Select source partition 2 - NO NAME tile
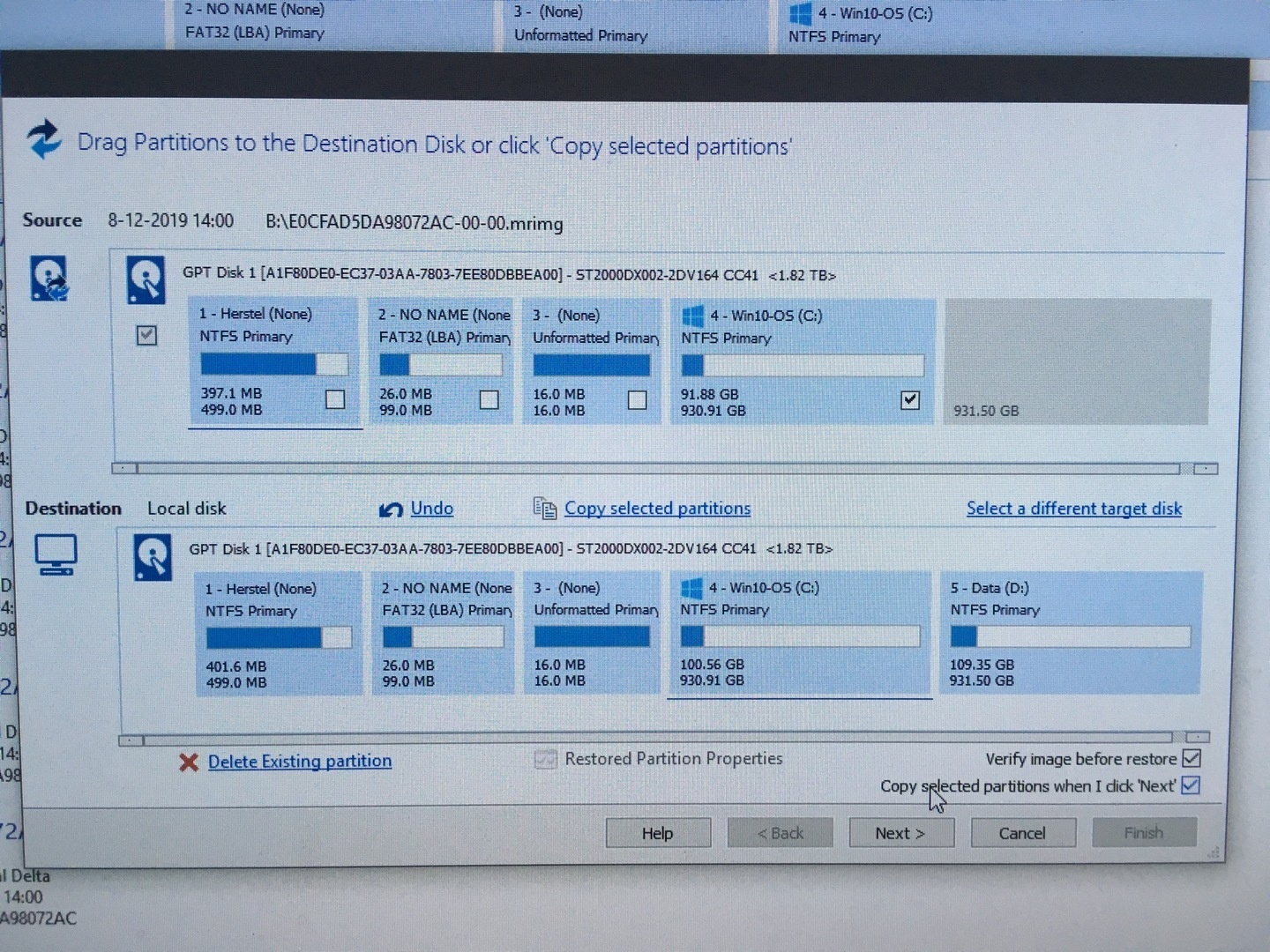The image size is (1270, 952). (440, 362)
